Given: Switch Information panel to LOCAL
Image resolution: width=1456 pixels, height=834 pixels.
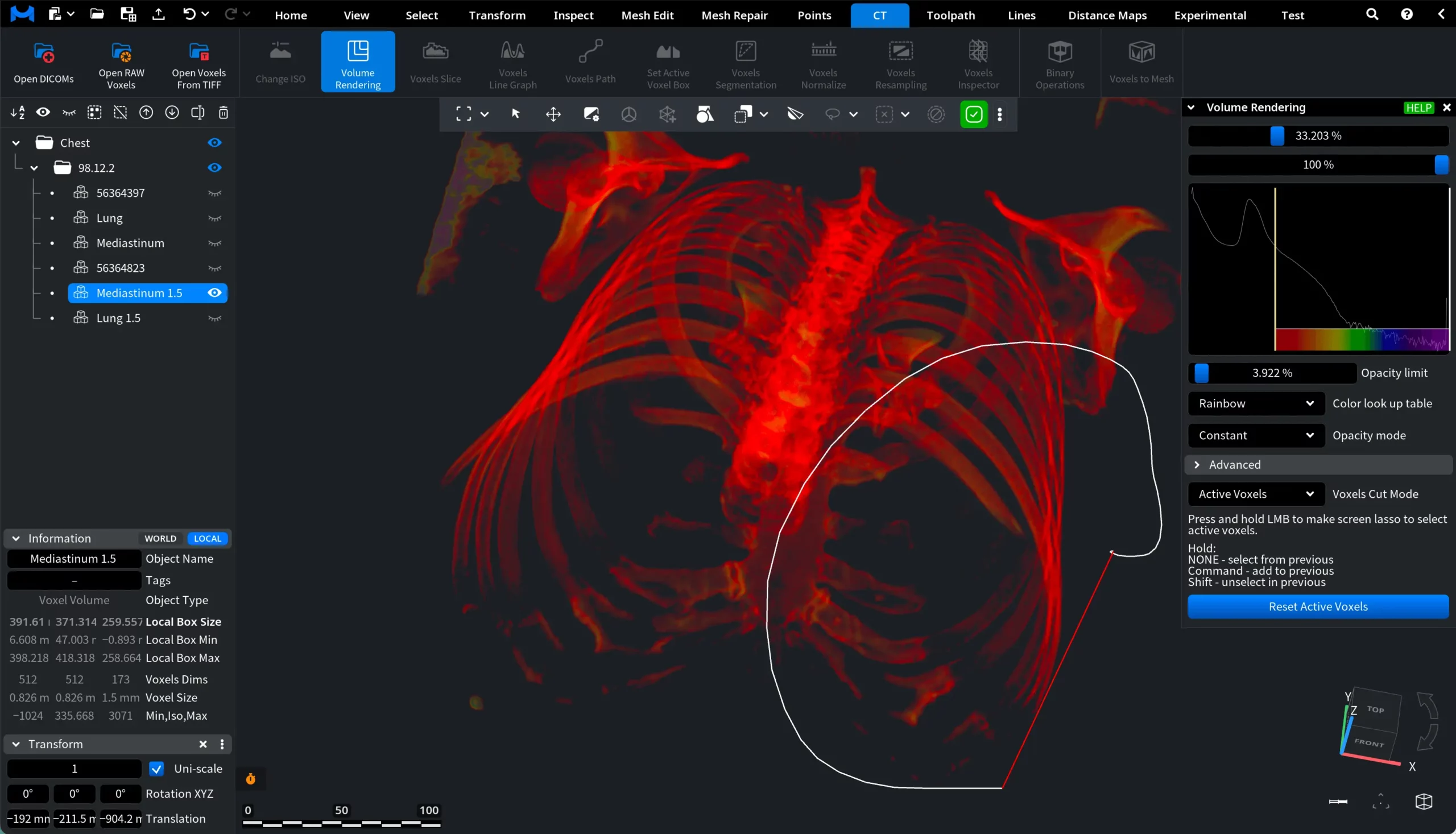Looking at the screenshot, I should pyautogui.click(x=207, y=538).
